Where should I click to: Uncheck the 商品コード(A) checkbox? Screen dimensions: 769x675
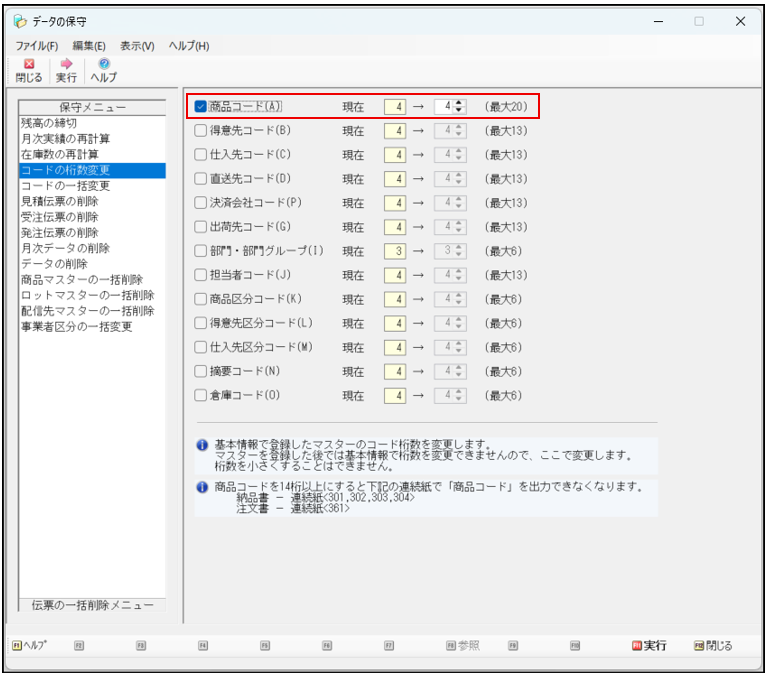click(x=200, y=106)
